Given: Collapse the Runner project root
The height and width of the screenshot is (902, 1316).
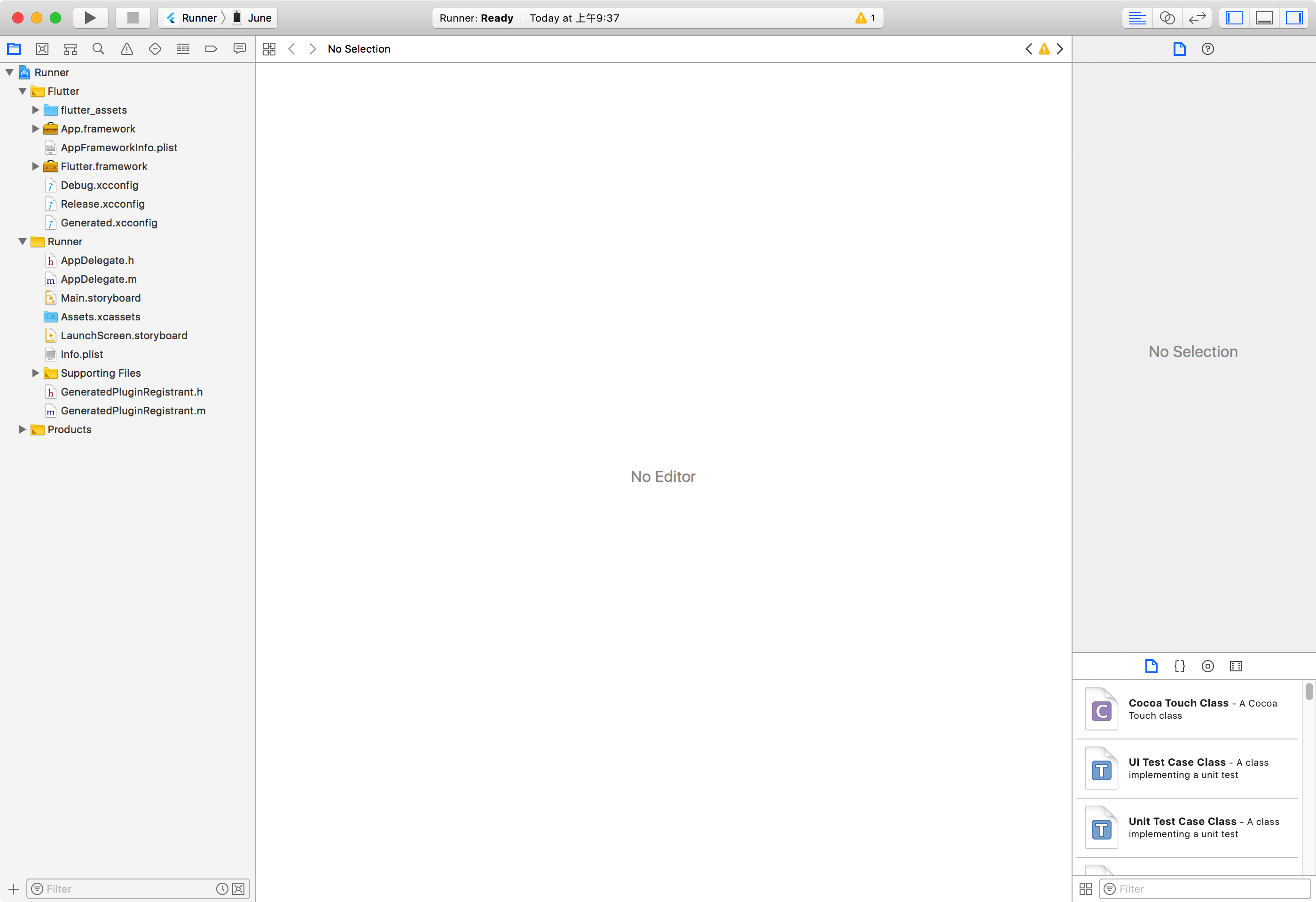Looking at the screenshot, I should coord(9,72).
